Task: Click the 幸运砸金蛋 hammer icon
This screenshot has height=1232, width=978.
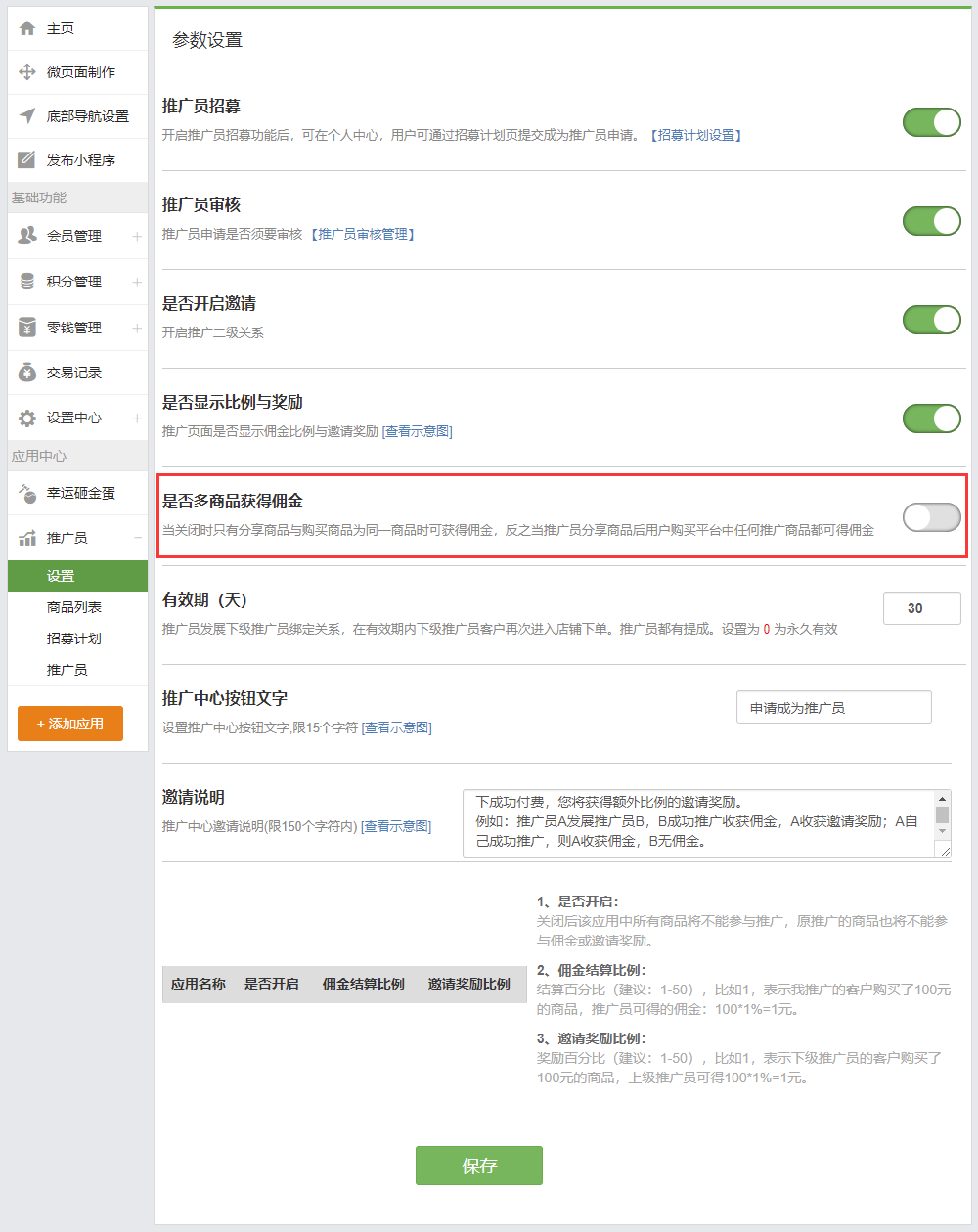Action: click(x=27, y=493)
